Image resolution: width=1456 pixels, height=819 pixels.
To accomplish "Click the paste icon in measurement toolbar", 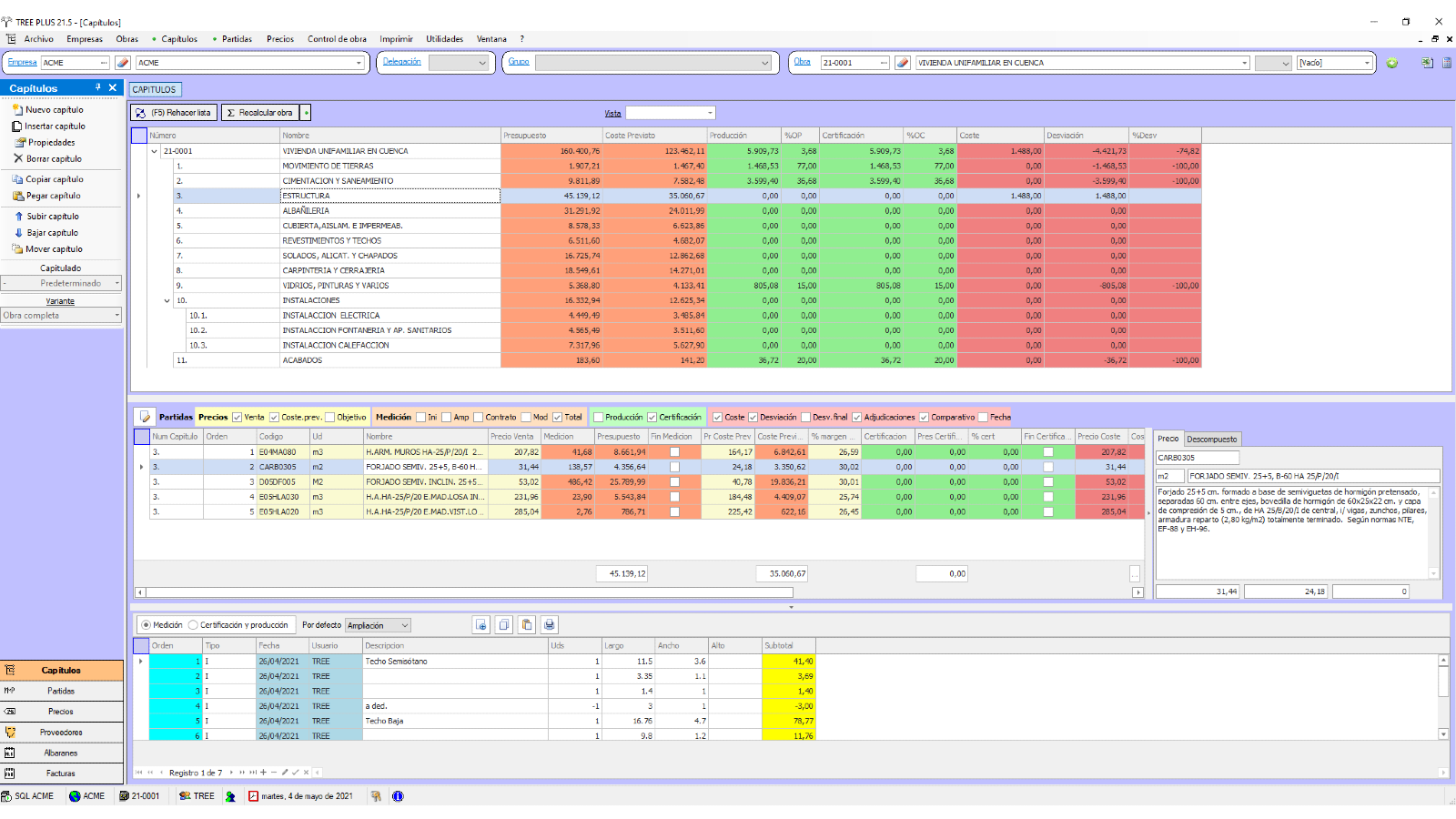I will point(526,625).
